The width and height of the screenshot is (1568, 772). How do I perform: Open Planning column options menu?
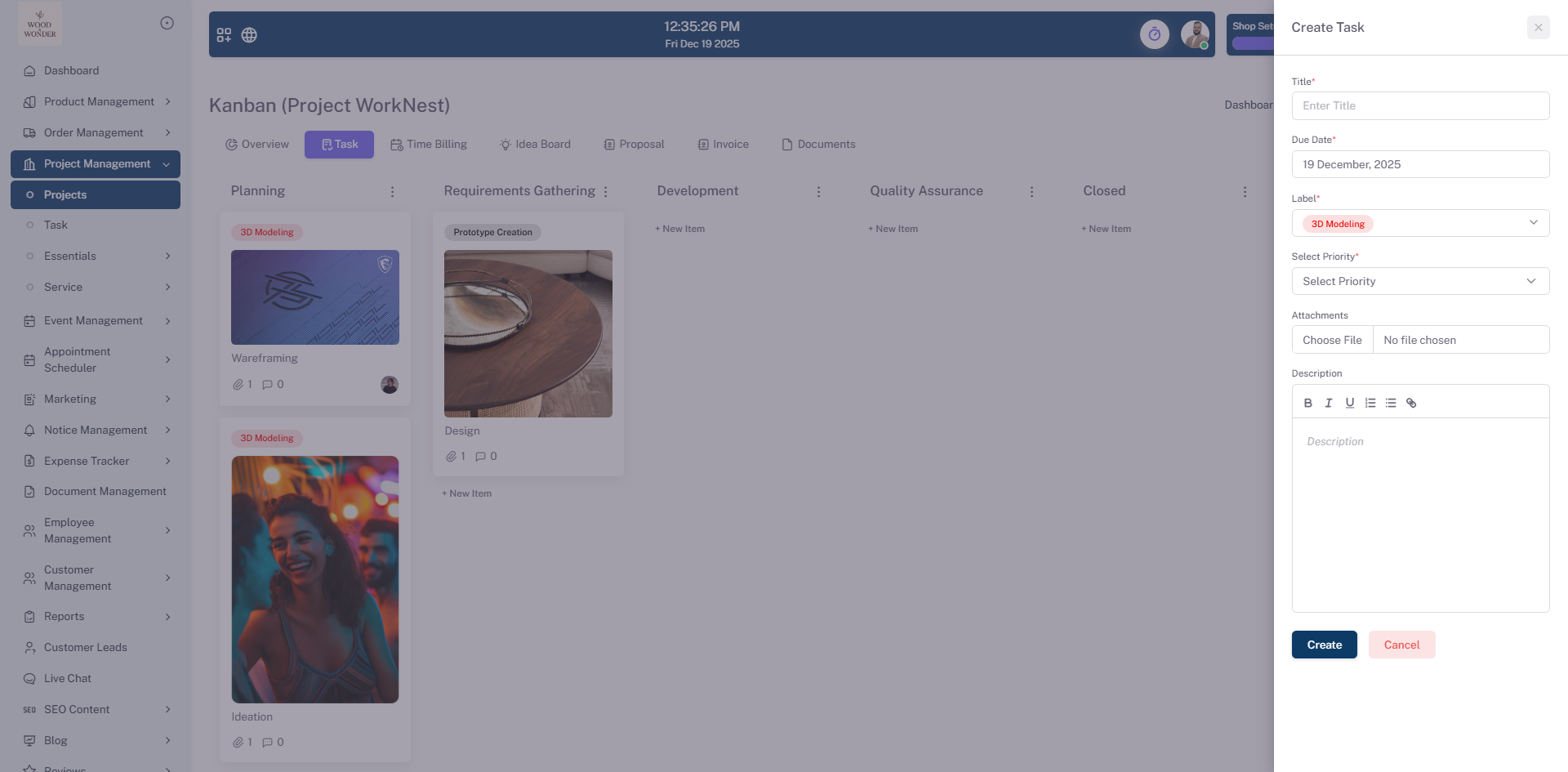click(x=392, y=191)
